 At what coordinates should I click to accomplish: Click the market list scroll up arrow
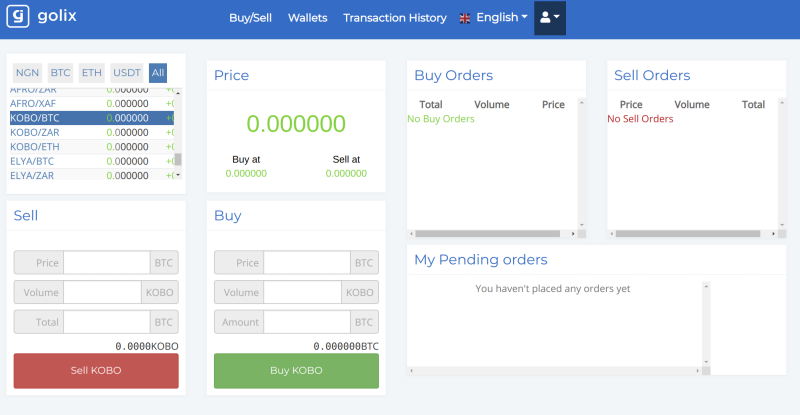tap(178, 93)
